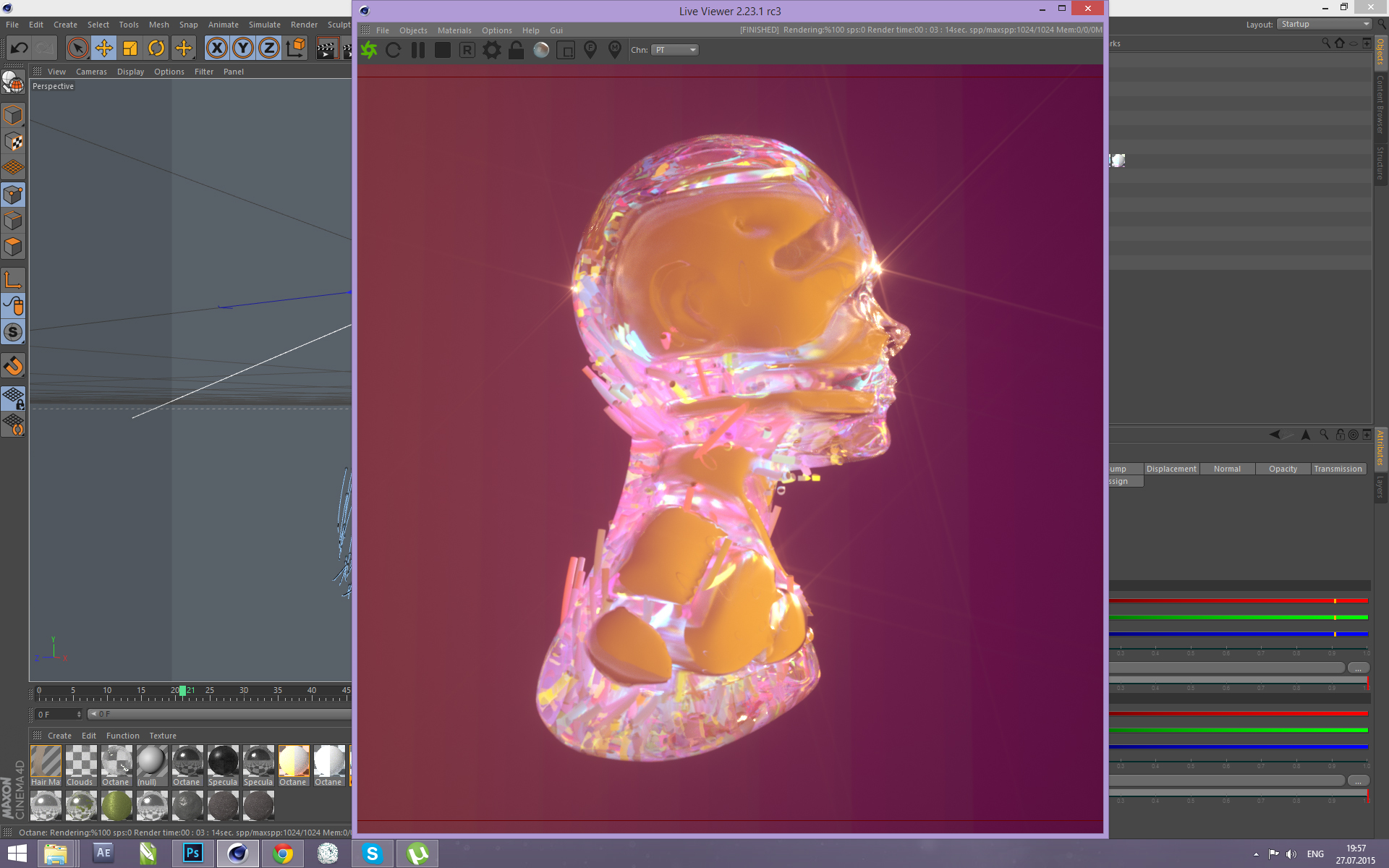The image size is (1389, 868).
Task: Expand the frame field stepper arrows
Action: coord(79,714)
